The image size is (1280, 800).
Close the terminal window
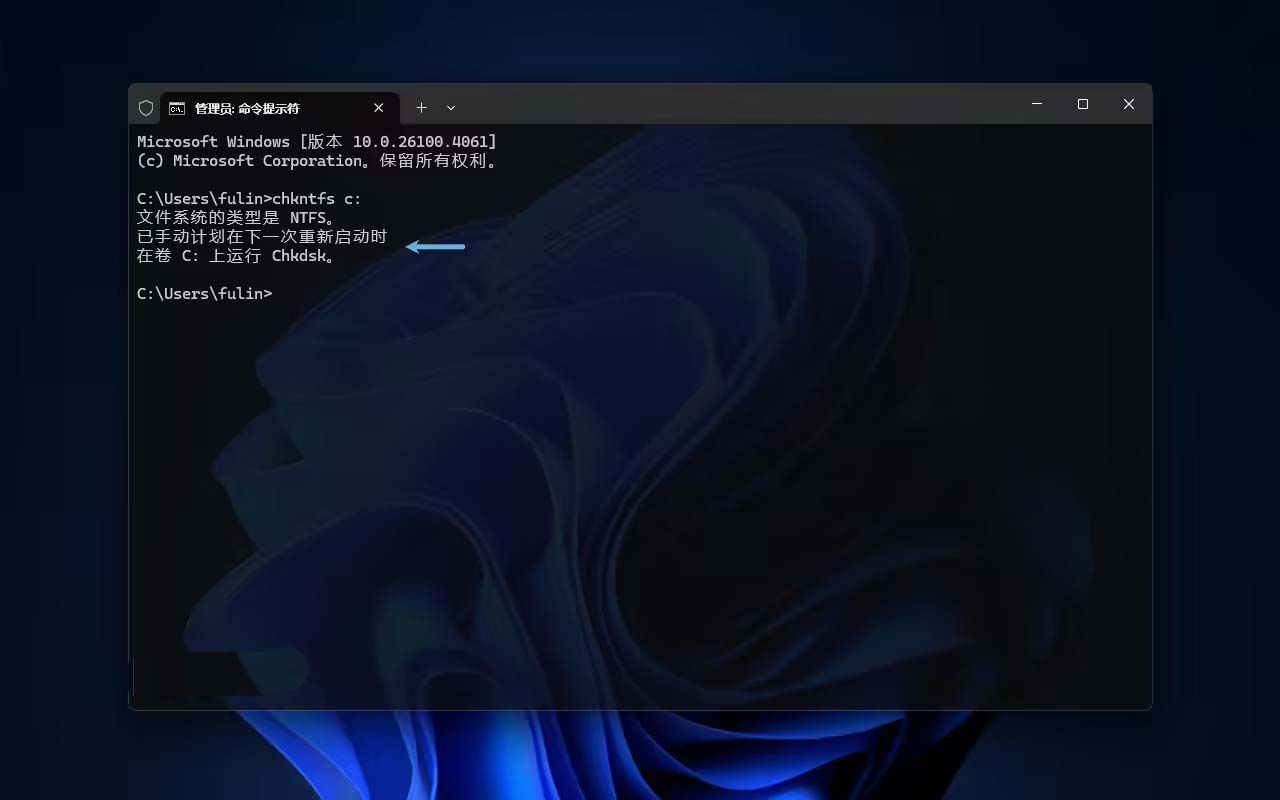point(1128,104)
